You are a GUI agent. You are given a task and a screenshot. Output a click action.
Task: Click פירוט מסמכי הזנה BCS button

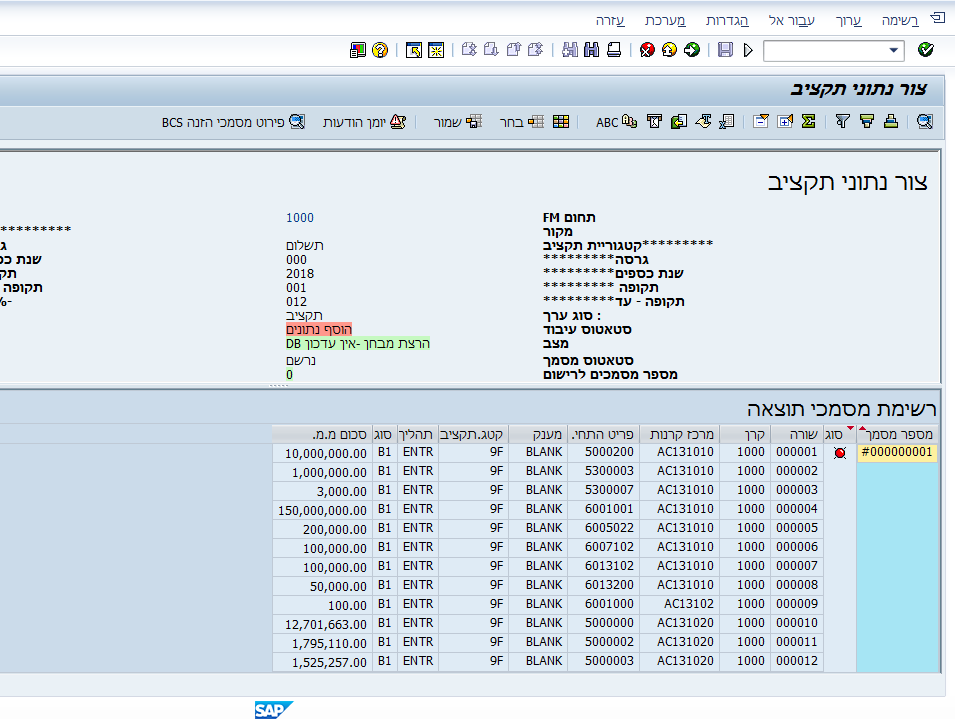pos(233,122)
